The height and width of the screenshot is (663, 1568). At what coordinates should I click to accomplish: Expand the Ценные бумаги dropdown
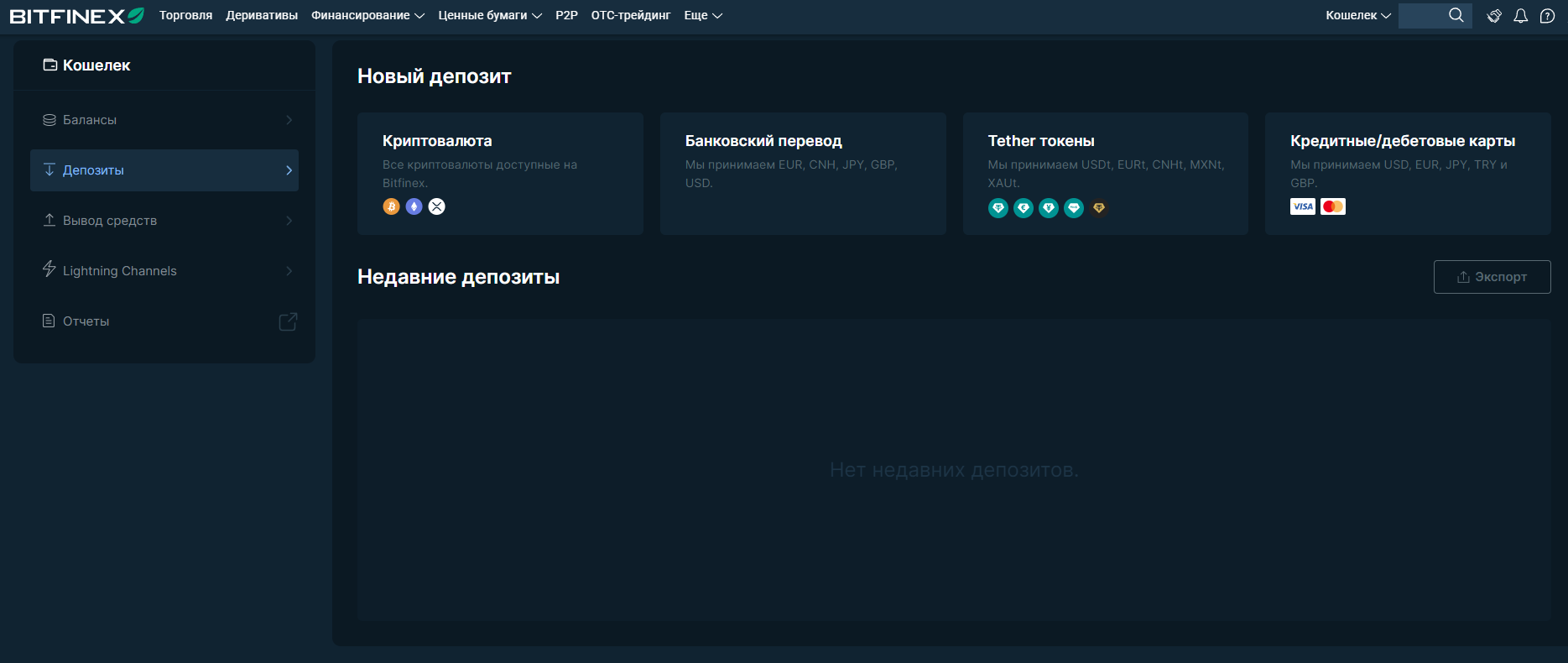pos(490,15)
